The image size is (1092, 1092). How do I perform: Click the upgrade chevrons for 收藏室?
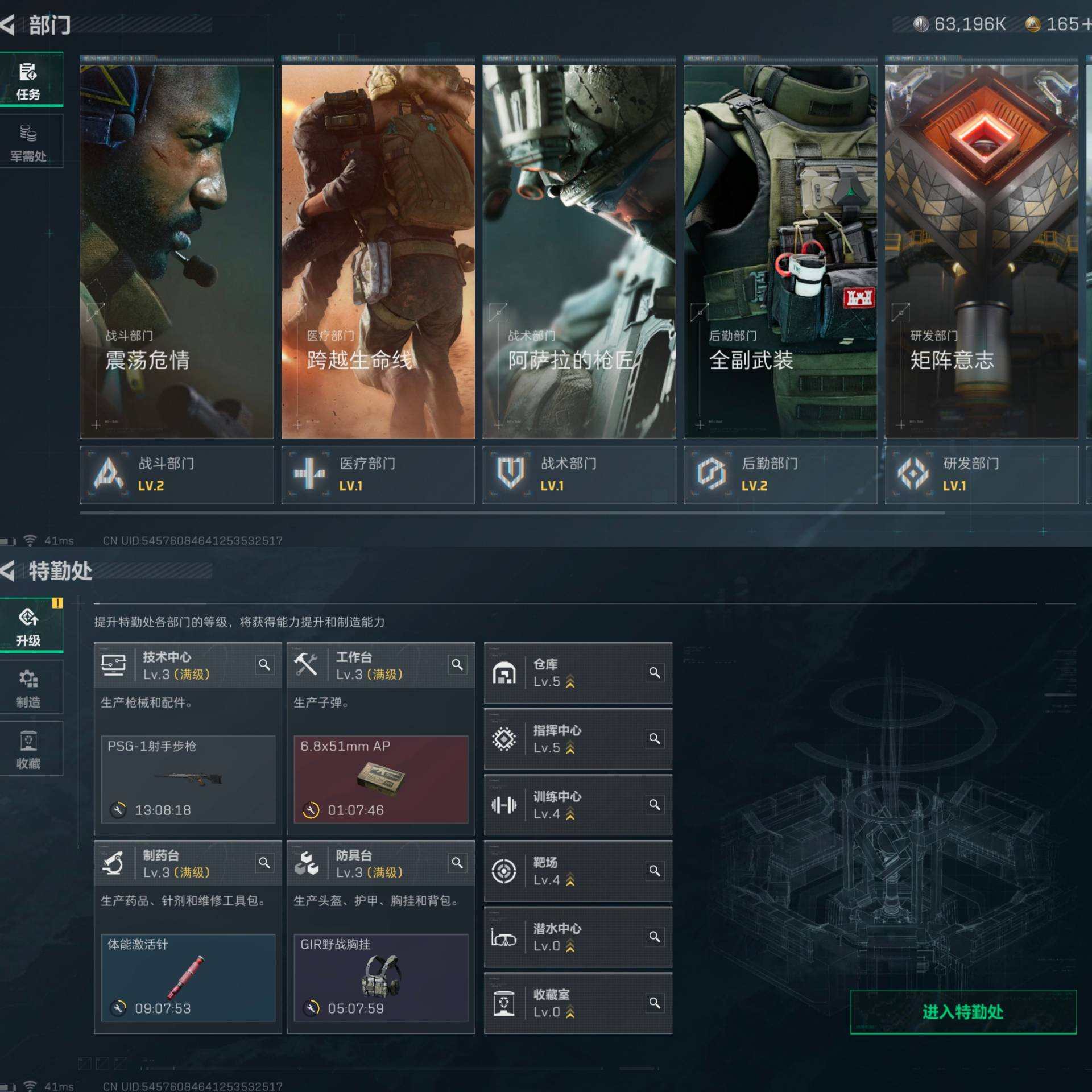click(x=570, y=1012)
